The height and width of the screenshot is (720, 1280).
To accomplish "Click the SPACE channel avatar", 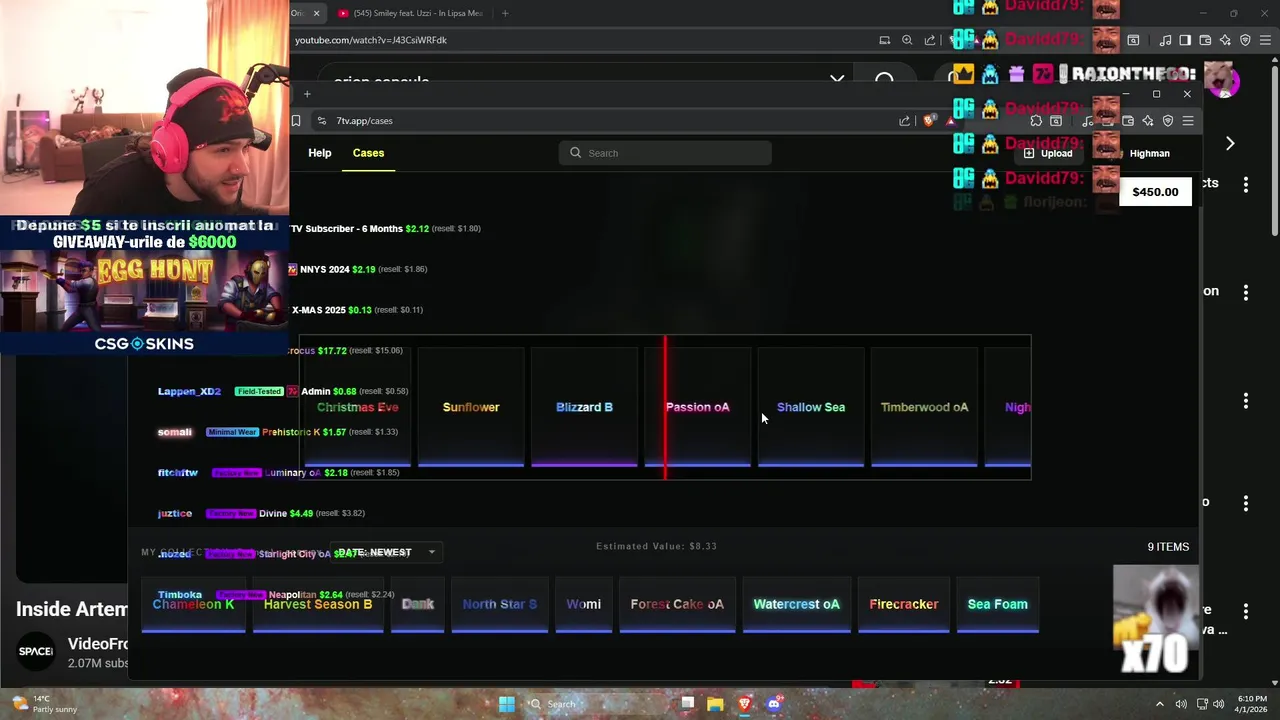I will pos(36,651).
